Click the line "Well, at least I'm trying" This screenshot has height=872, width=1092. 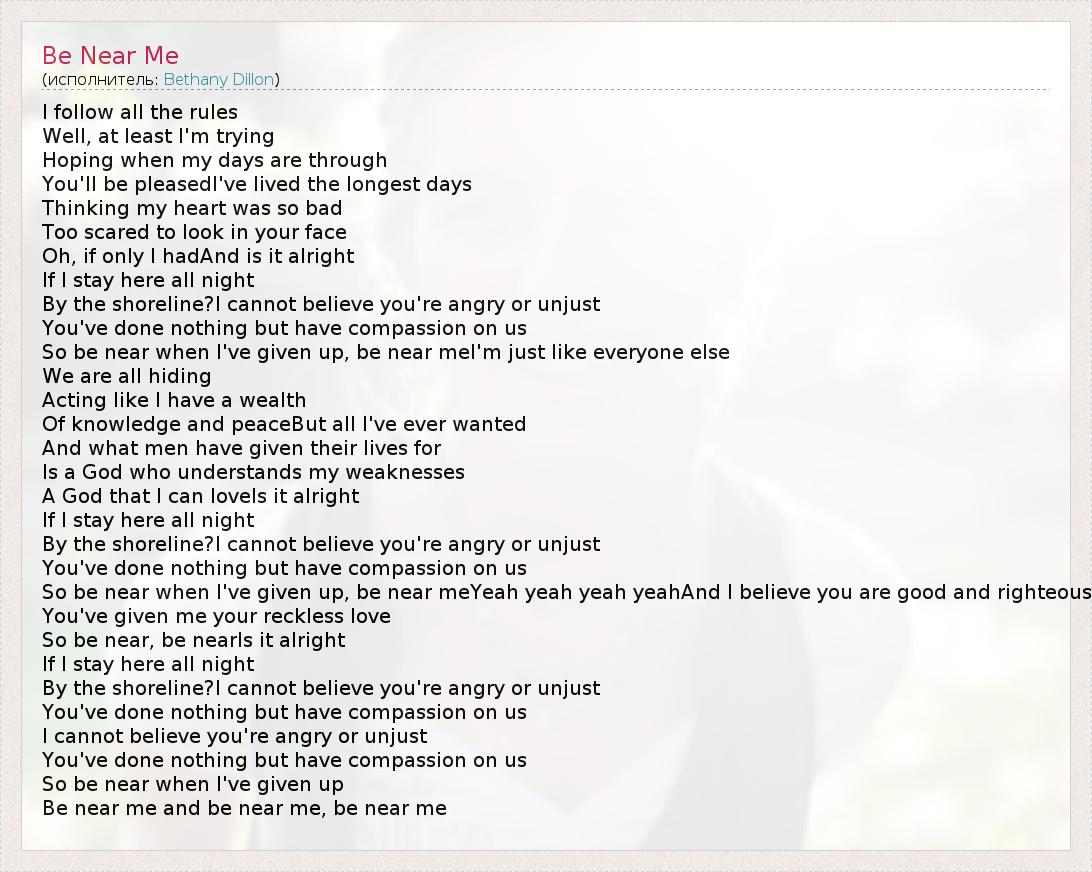coord(158,136)
